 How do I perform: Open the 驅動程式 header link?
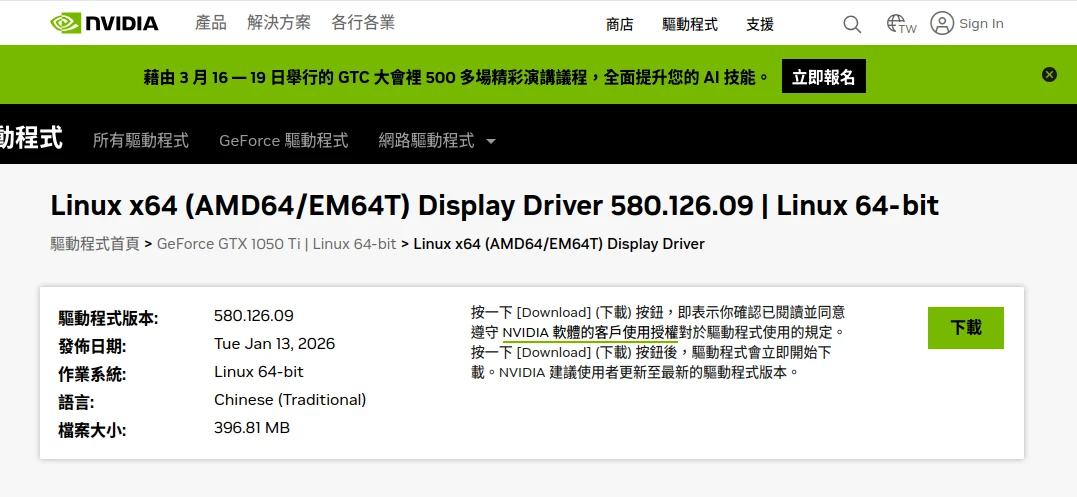coord(690,24)
